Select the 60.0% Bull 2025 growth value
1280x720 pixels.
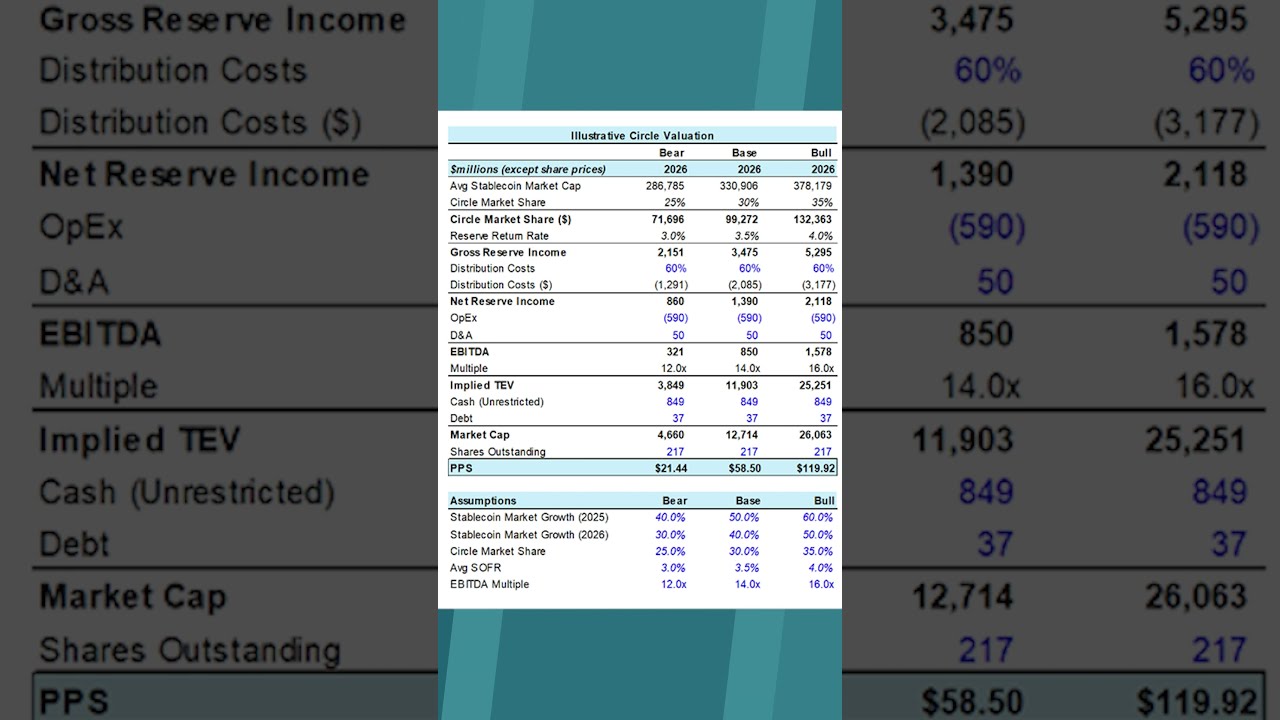tap(818, 517)
